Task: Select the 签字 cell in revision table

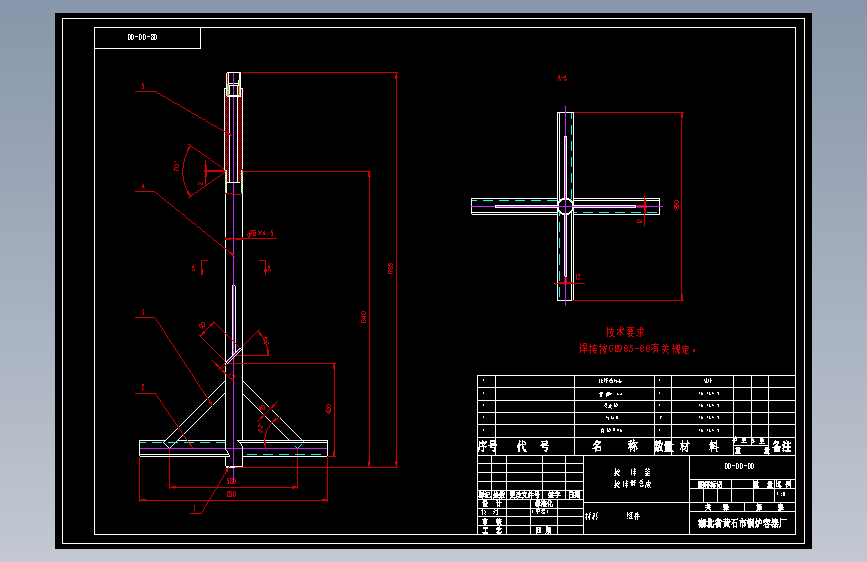Action: click(x=554, y=495)
